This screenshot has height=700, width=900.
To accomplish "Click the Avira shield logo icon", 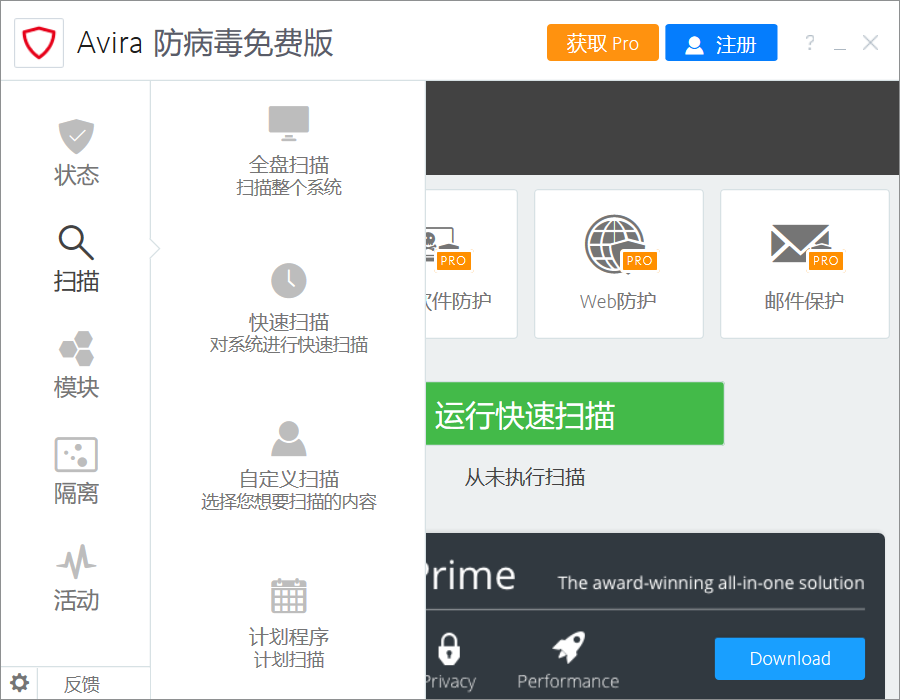I will (40, 43).
